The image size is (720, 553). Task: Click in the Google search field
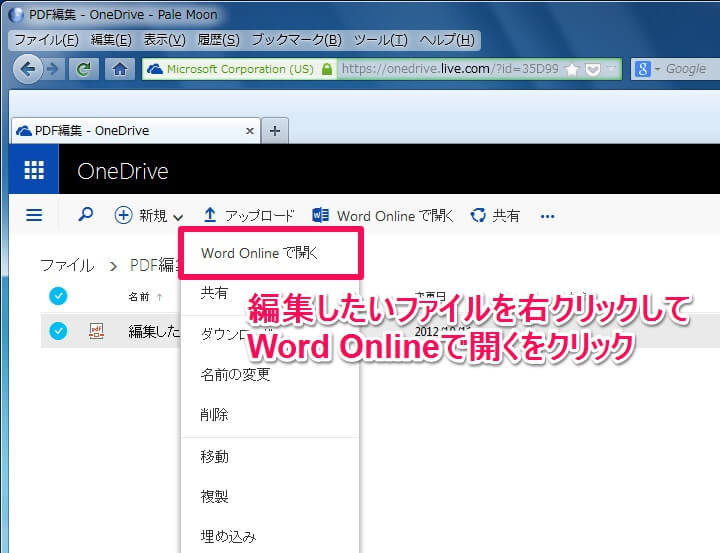(x=691, y=69)
